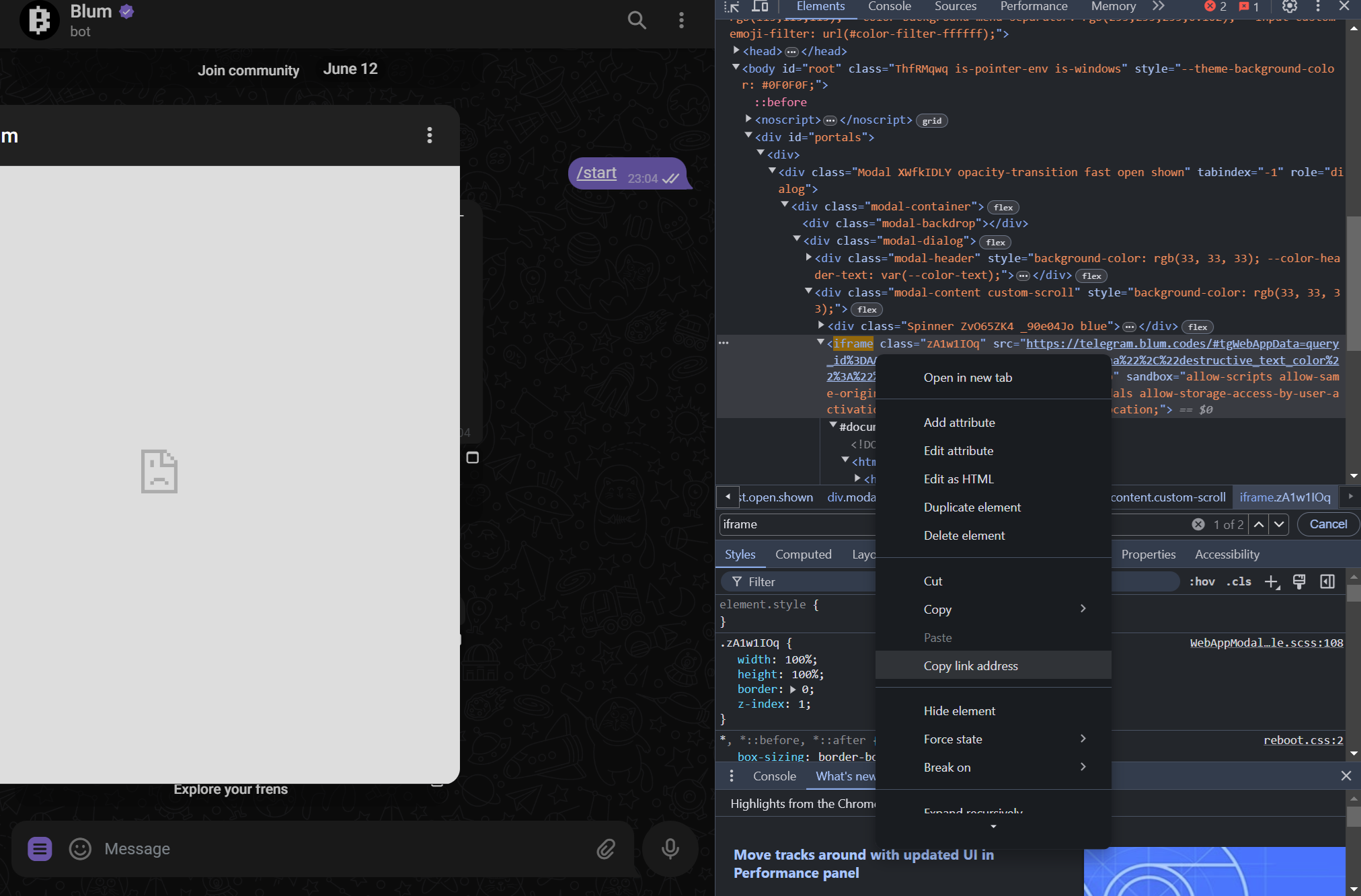Open DevTools customize menu
The width and height of the screenshot is (1361, 896).
coord(1318,7)
